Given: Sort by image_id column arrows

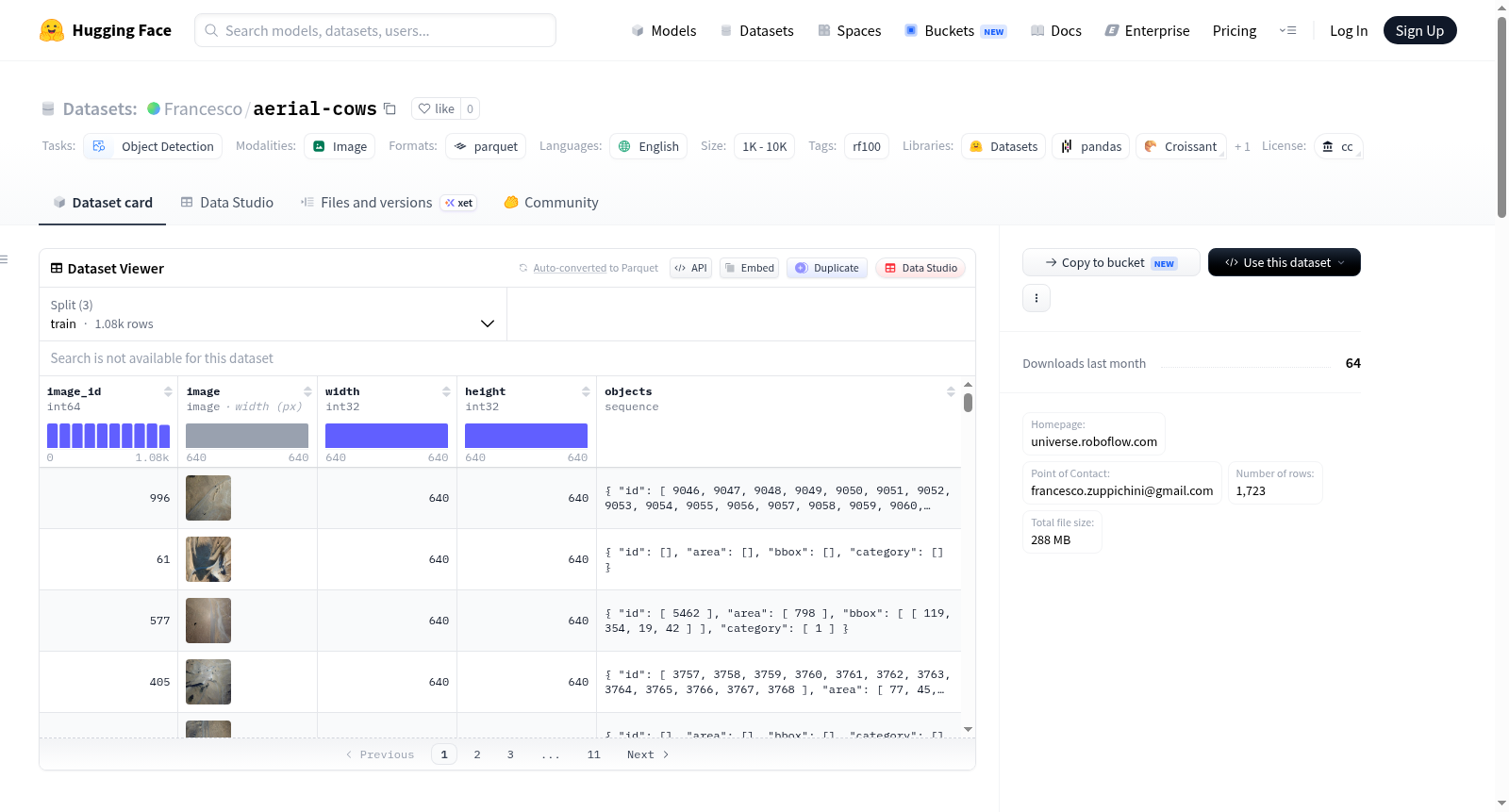Looking at the screenshot, I should tap(168, 391).
